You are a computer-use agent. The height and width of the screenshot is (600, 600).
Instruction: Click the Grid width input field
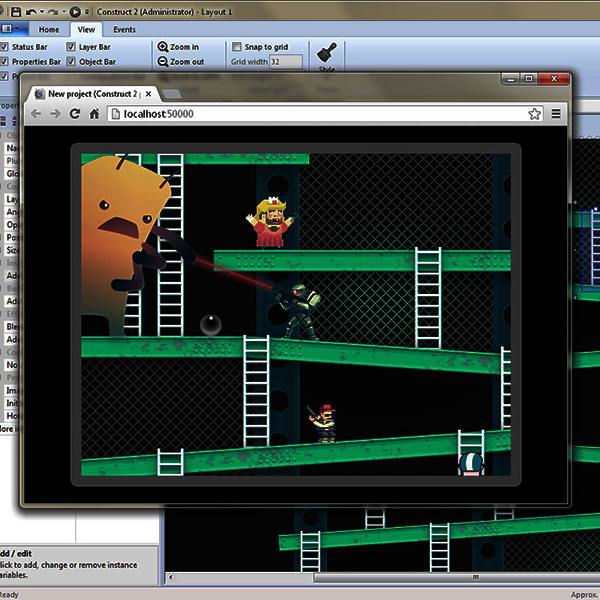click(x=286, y=62)
